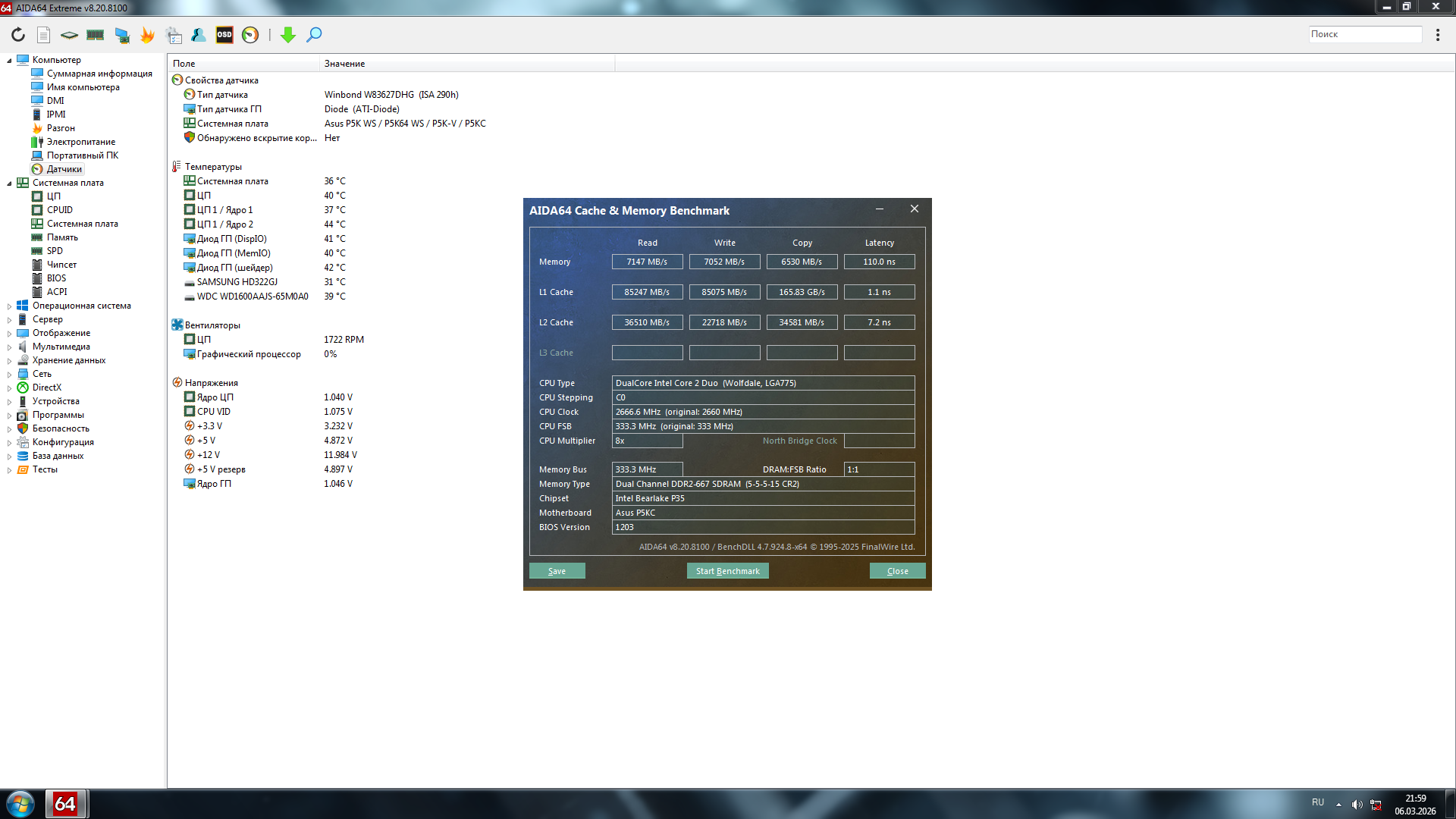The width and height of the screenshot is (1456, 819).
Task: Open the OSD panel toolbar icon
Action: point(224,35)
